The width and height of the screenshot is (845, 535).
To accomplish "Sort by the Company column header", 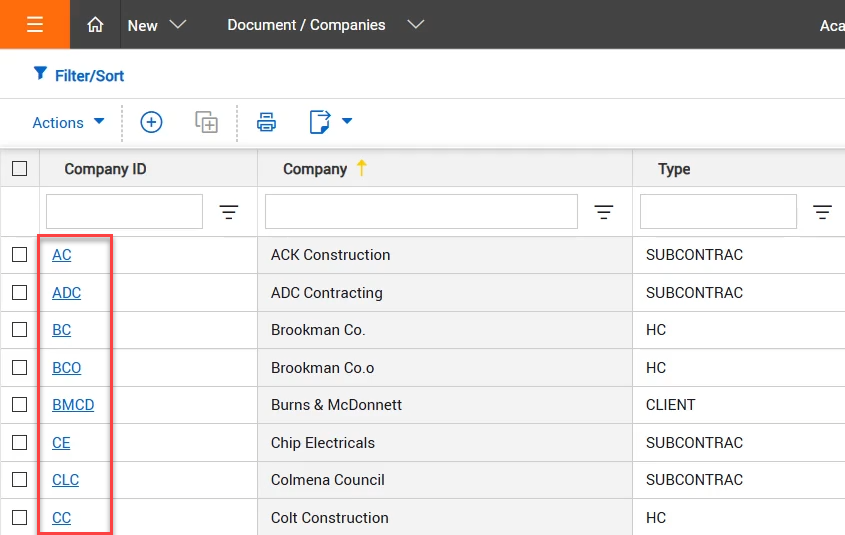I will tap(315, 169).
